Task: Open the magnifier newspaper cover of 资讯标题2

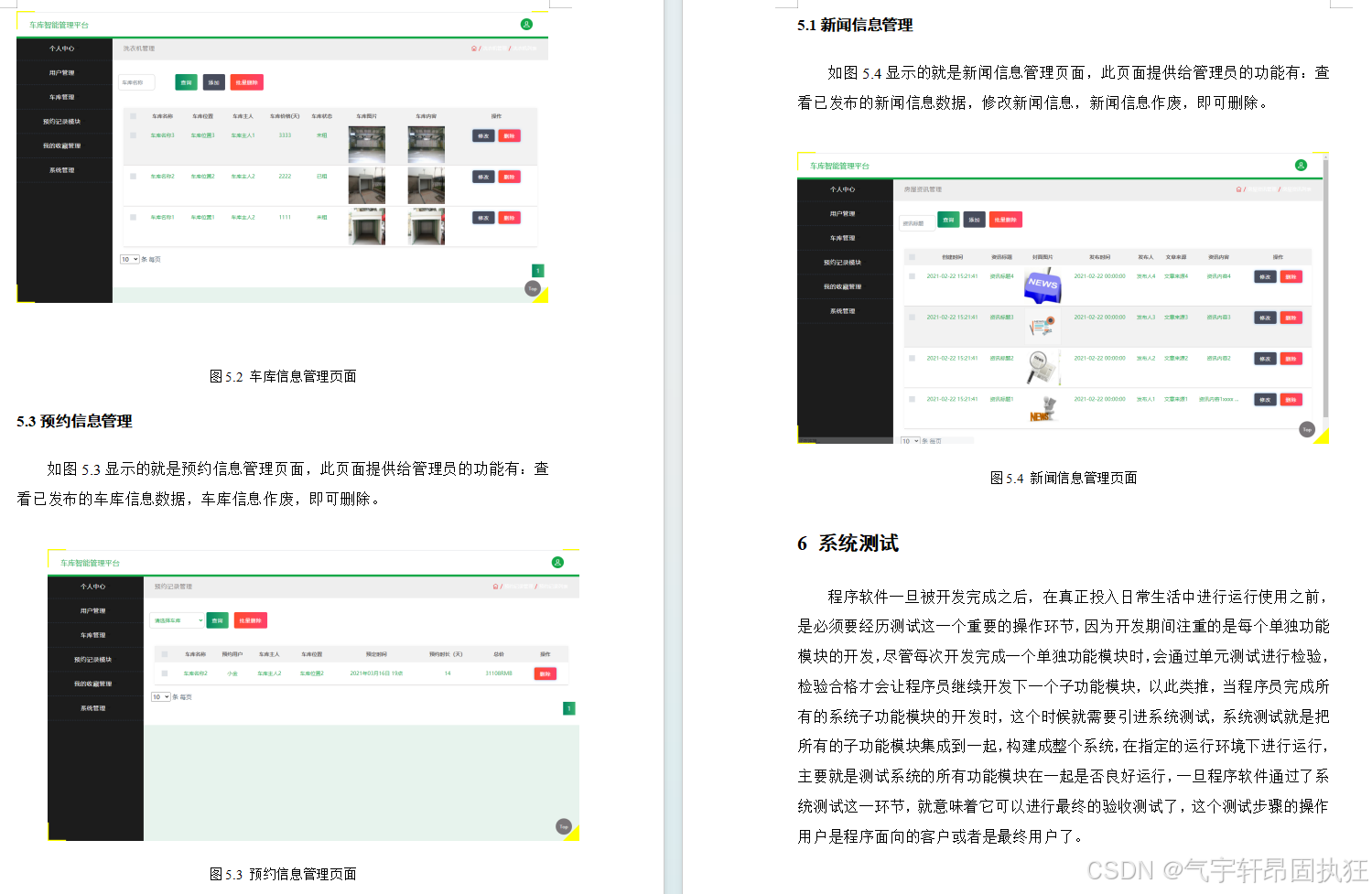Action: point(1043,367)
